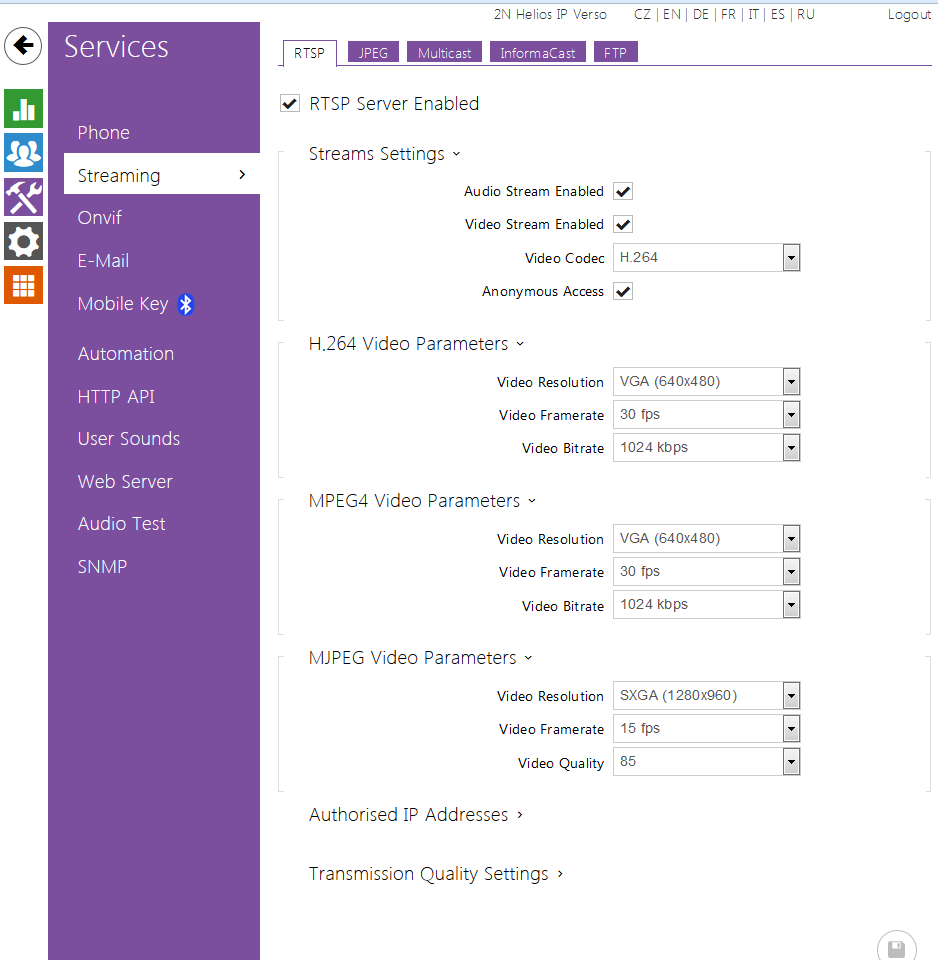Click the Logout link

click(x=909, y=15)
